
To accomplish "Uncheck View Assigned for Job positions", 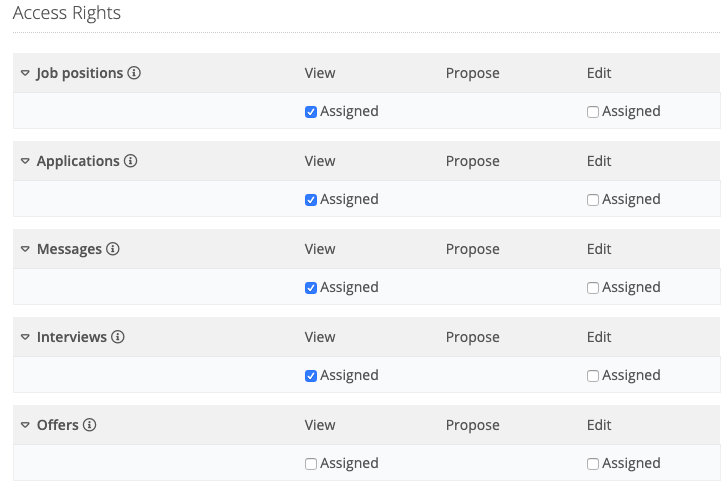I will [311, 112].
